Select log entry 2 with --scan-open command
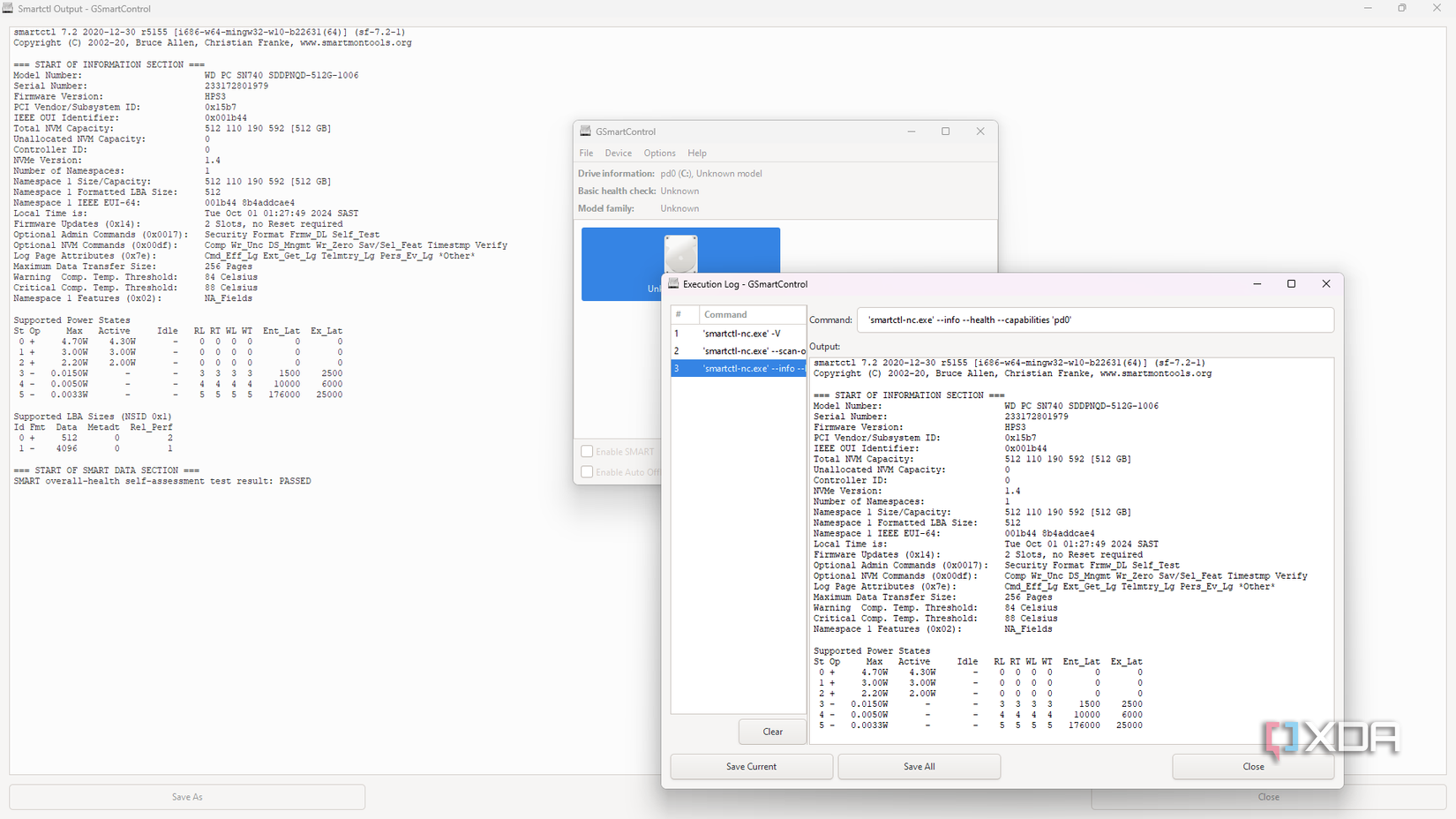Screen dimensions: 1456x819 tap(753, 351)
